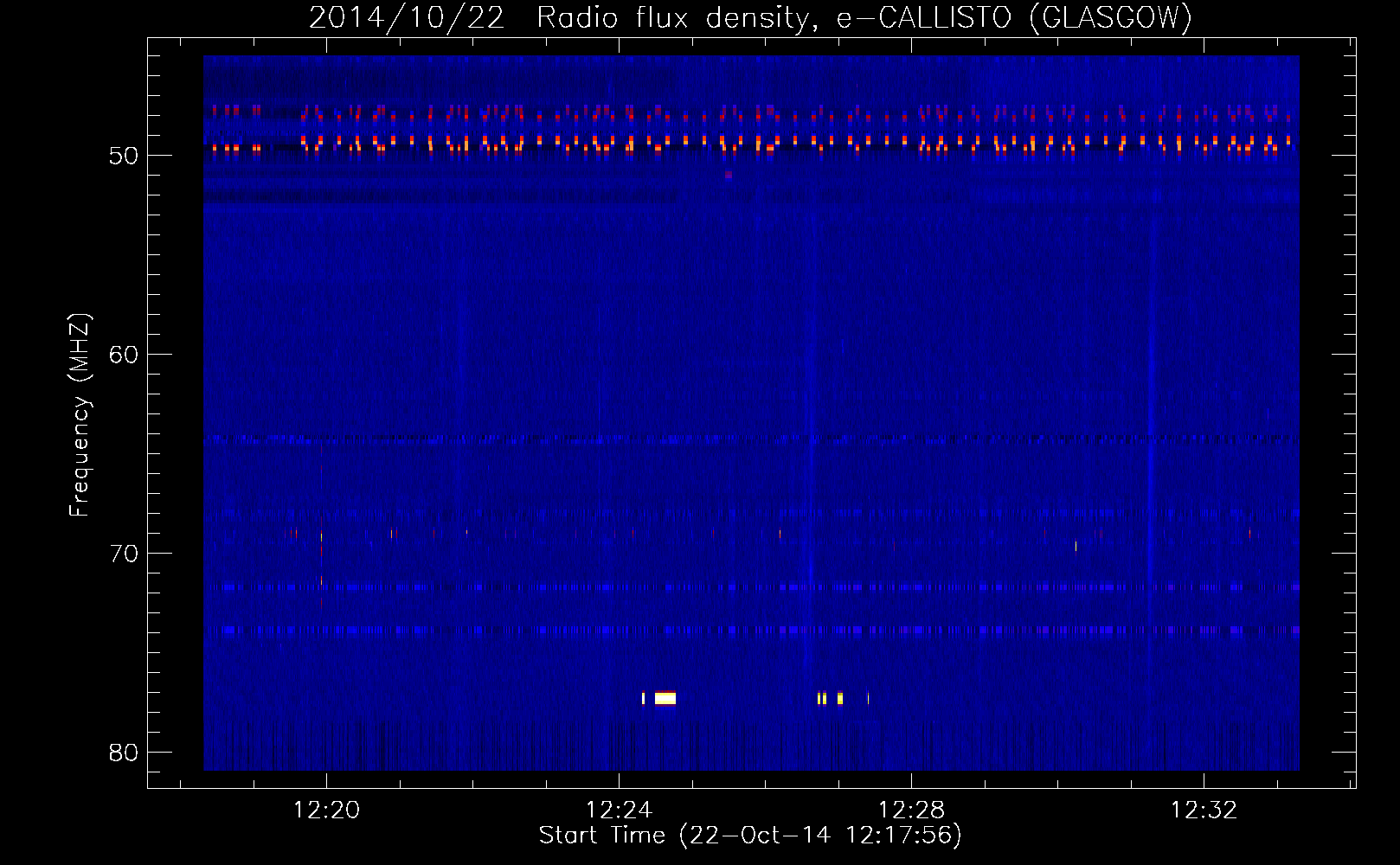Click the 60 frequency tick label
The width and height of the screenshot is (1400, 865).
coord(124,355)
